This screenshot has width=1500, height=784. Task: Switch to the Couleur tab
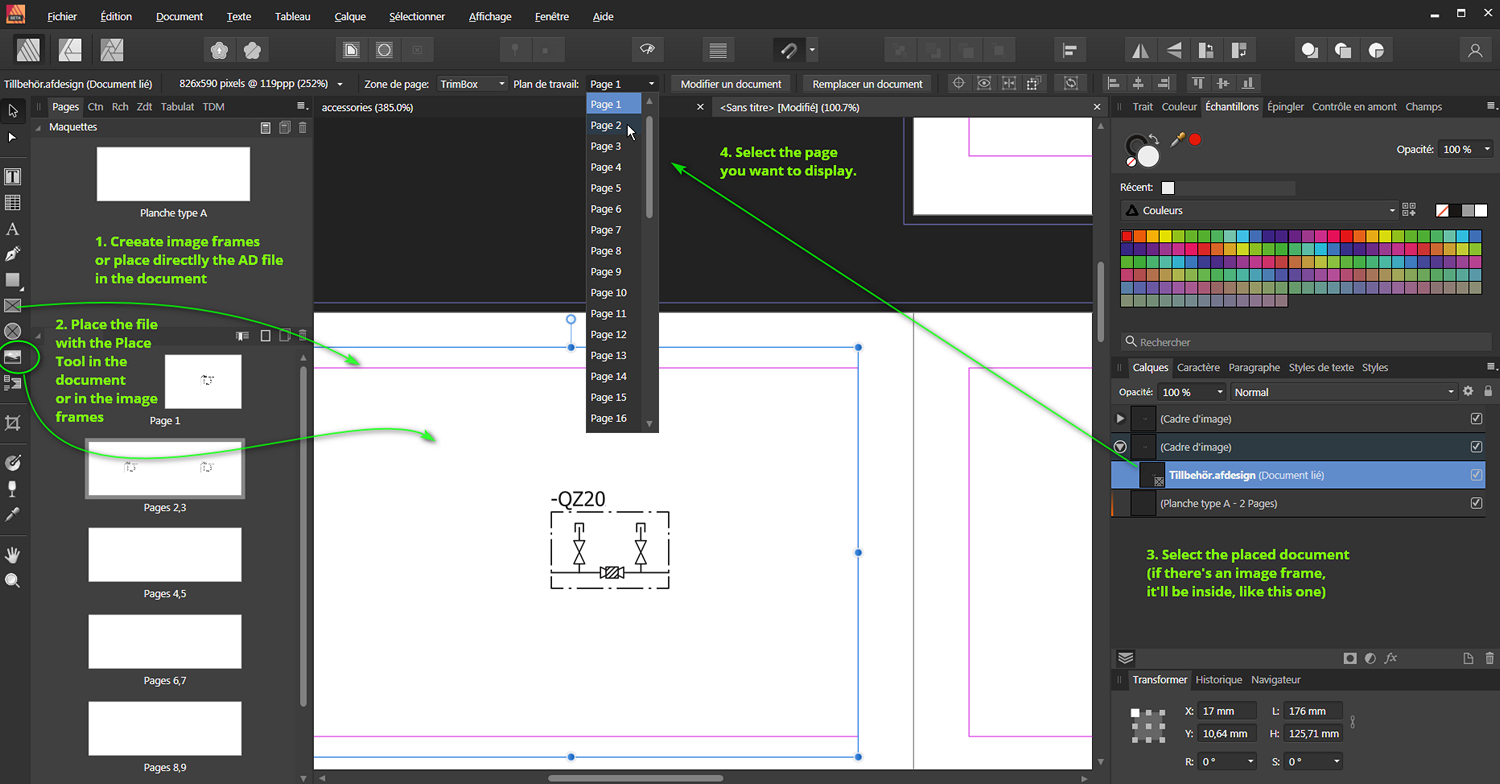click(1179, 107)
